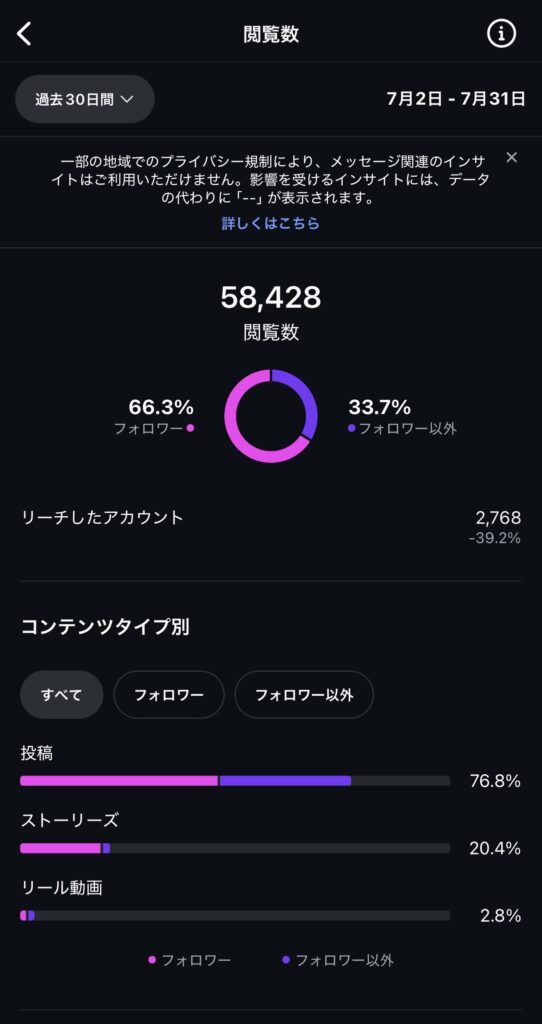
Task: Tap the date range 7月2日 - 7月31日
Action: (x=456, y=99)
